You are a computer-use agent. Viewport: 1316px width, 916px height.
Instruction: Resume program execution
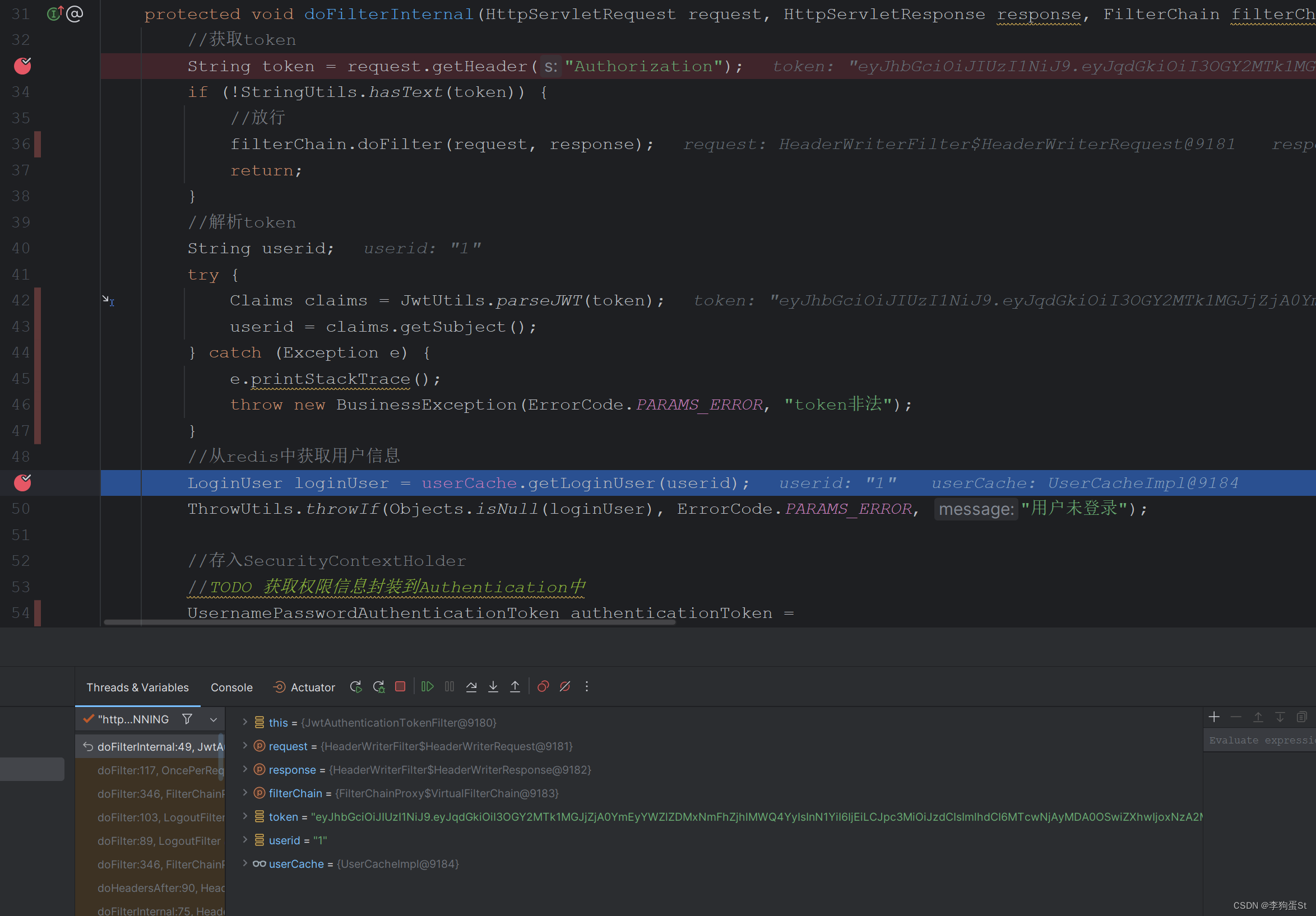(428, 686)
